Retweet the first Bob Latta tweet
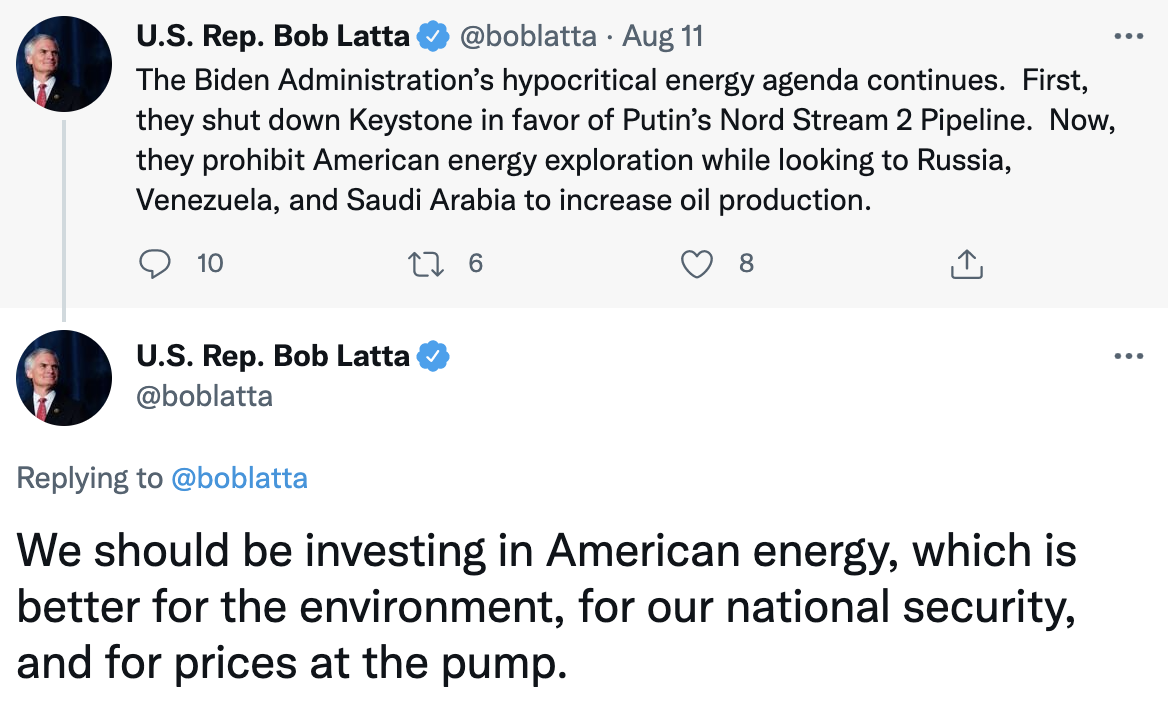This screenshot has width=1168, height=708. (427, 264)
